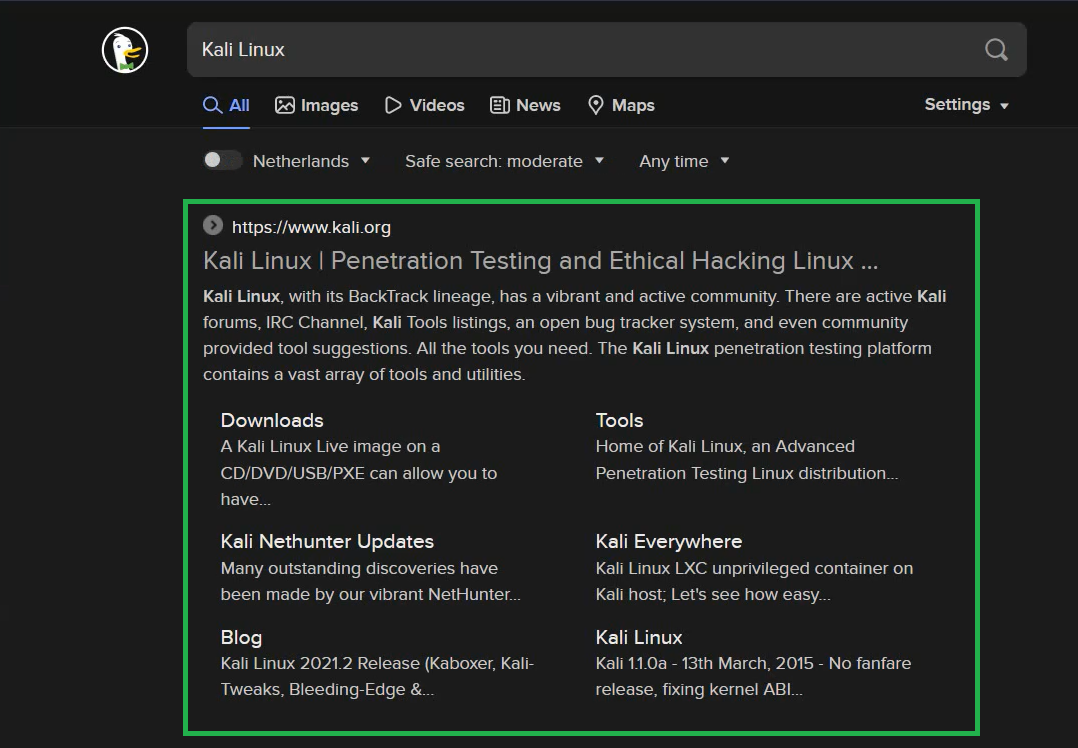Click the Downloads sitelink
The image size is (1078, 748).
[x=271, y=420]
